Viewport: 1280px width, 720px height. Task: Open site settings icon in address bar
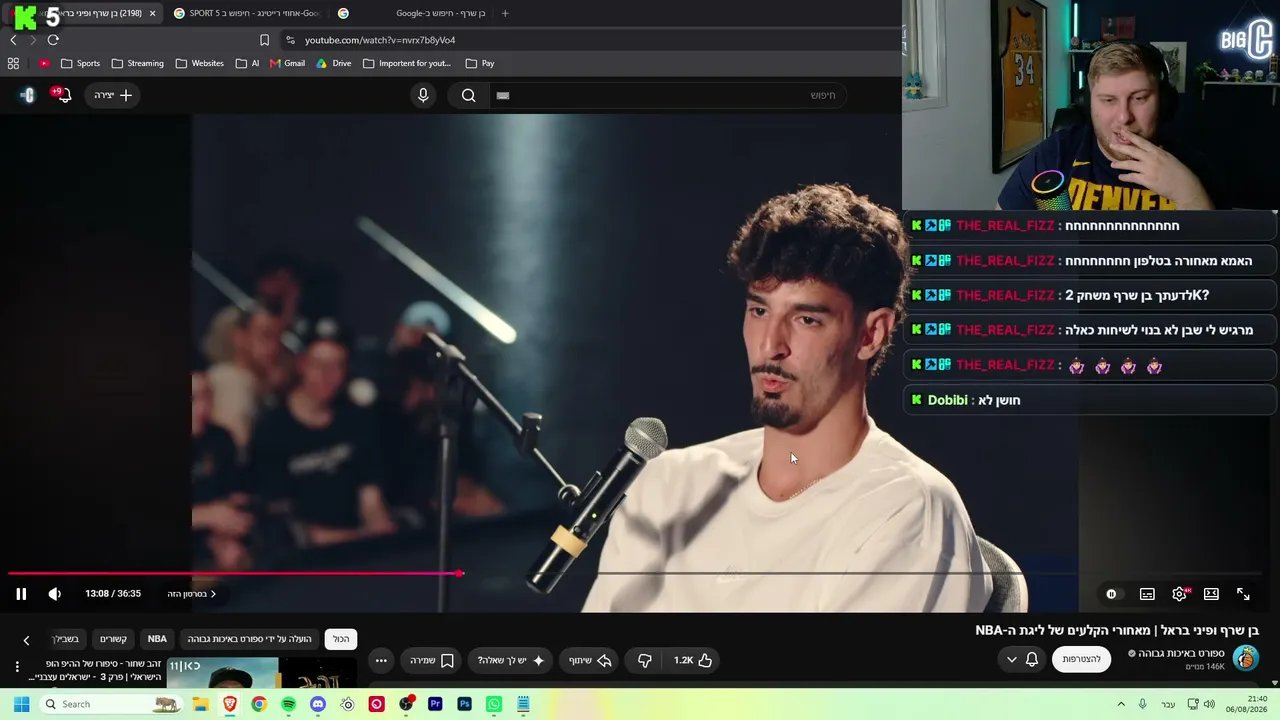pos(290,40)
